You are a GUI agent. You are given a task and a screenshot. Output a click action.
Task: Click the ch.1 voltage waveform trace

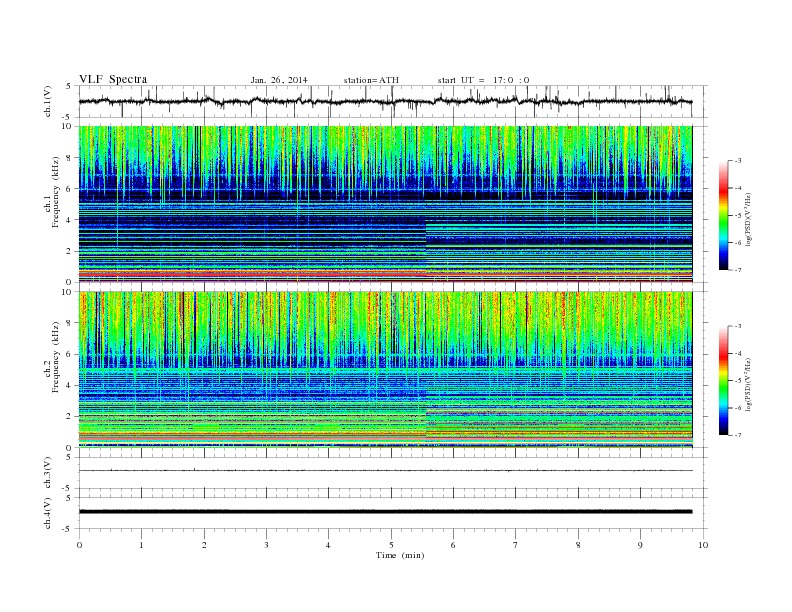pyautogui.click(x=385, y=101)
